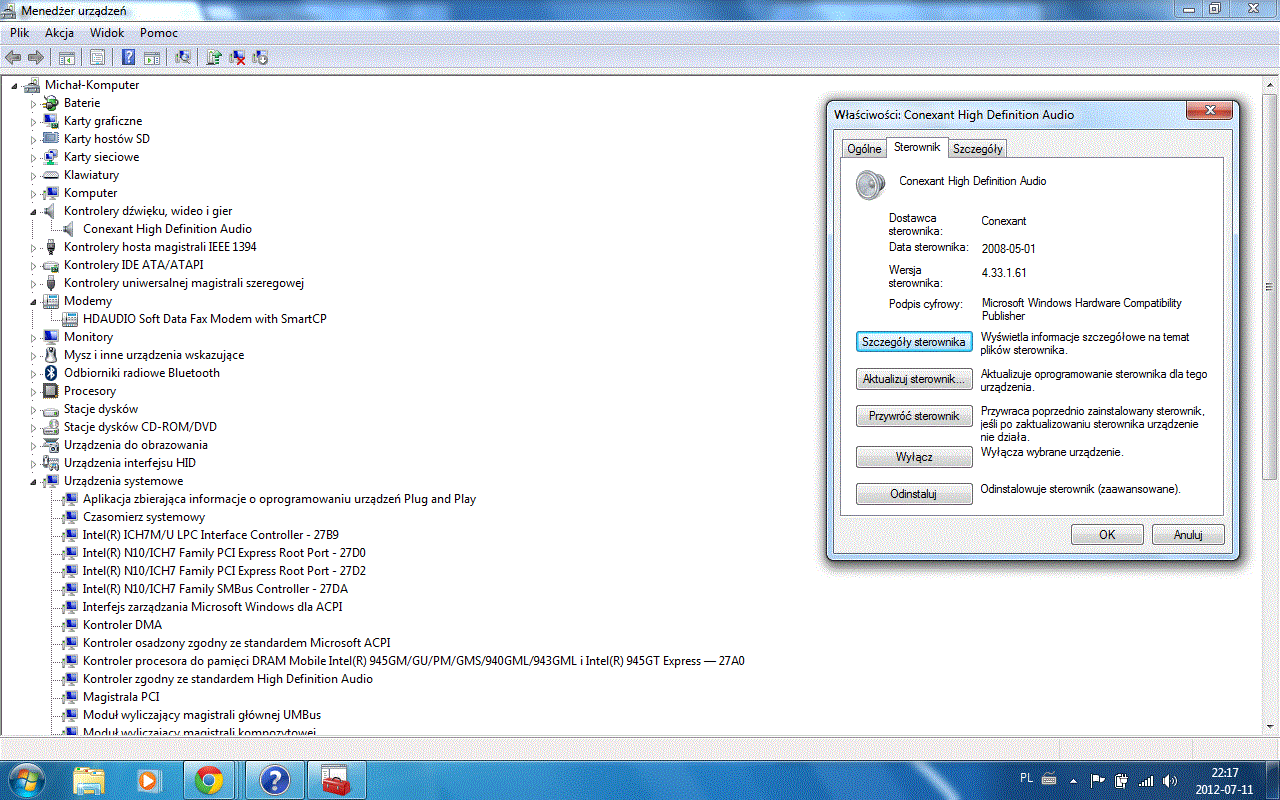1280x800 pixels.
Task: Select Intel SMBus Controller - 27DA
Action: pos(215,589)
